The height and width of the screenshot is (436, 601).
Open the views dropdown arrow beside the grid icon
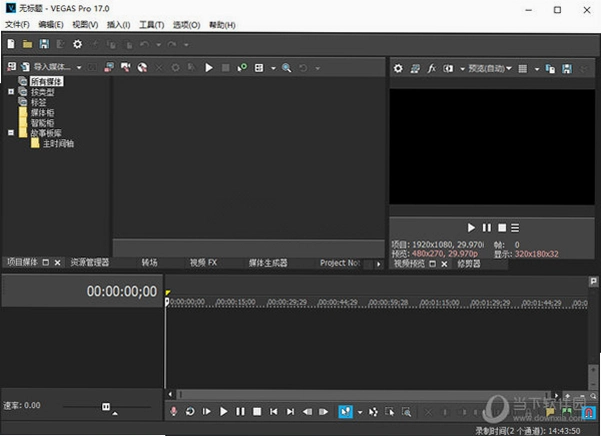click(x=273, y=68)
